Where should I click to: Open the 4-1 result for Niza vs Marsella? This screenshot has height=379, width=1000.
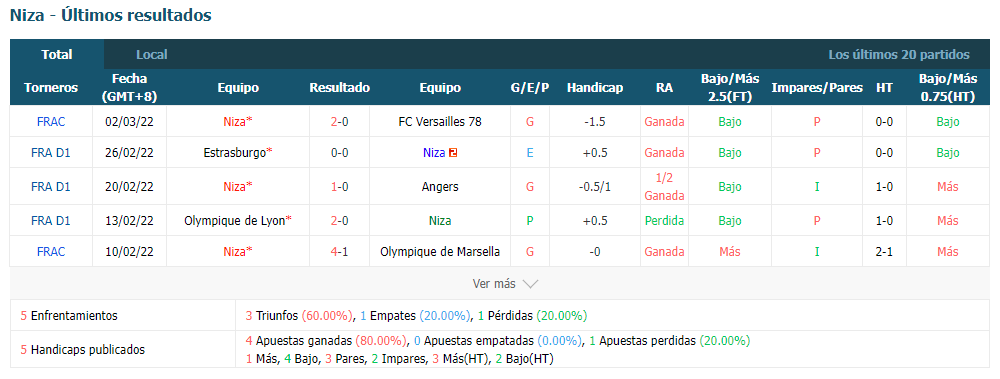pos(339,252)
